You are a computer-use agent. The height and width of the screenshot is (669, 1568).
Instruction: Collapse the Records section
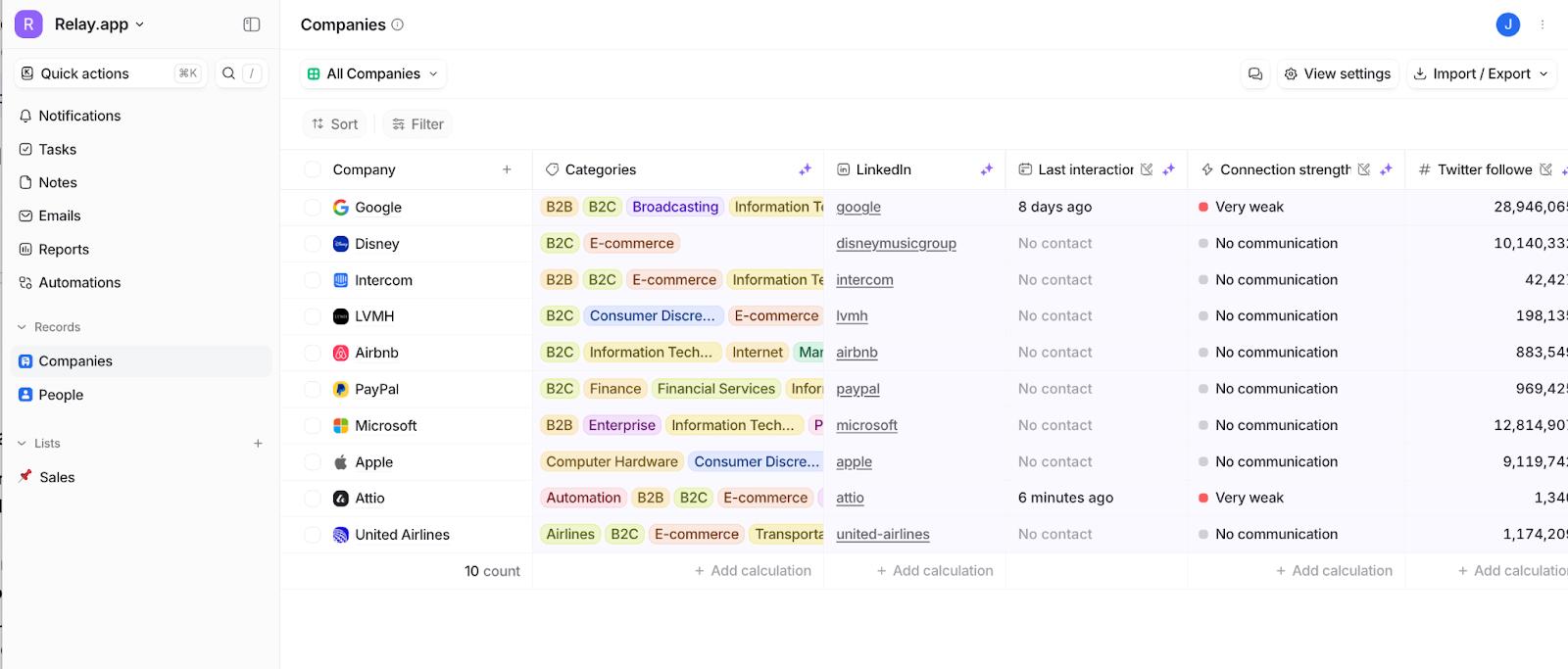click(49, 327)
